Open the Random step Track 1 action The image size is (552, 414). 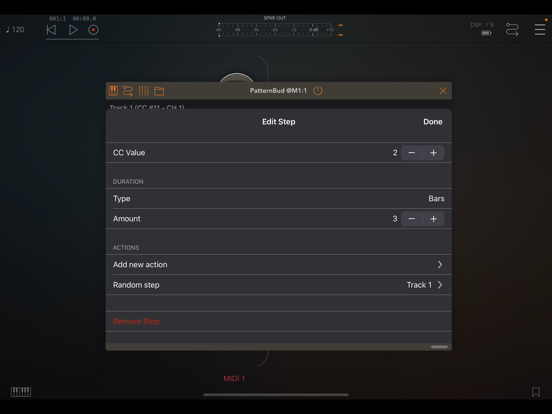279,285
